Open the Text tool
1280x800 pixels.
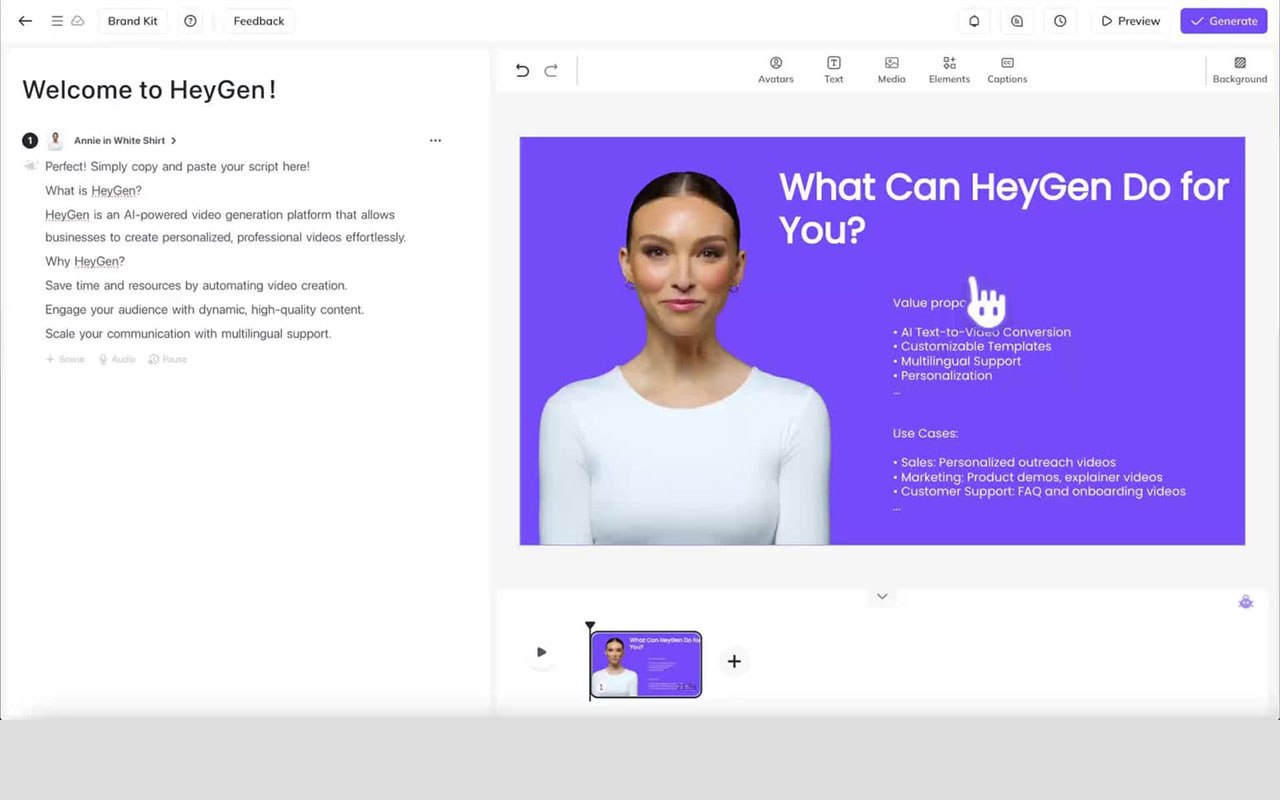click(x=834, y=70)
